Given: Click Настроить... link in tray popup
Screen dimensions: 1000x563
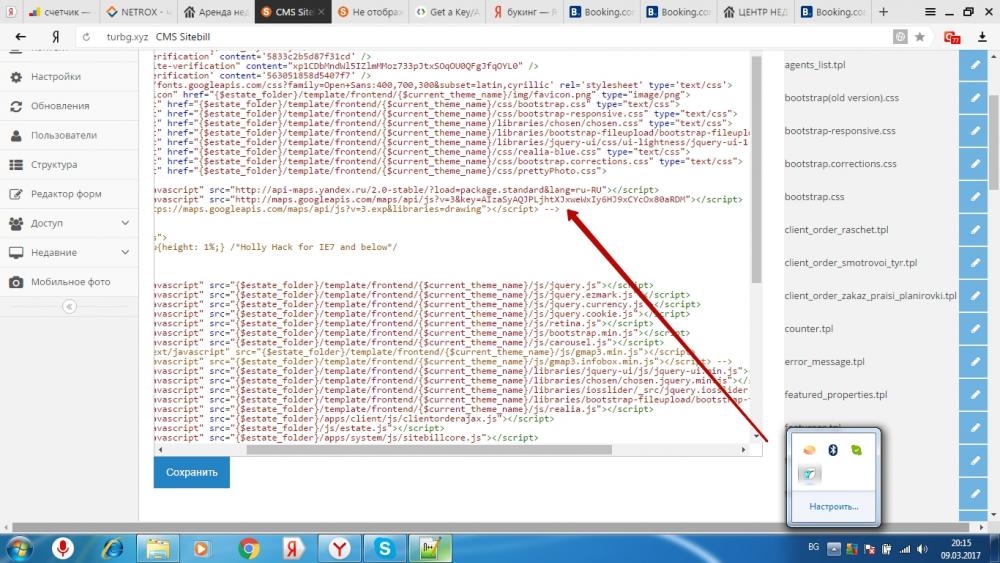Looking at the screenshot, I should (x=834, y=506).
